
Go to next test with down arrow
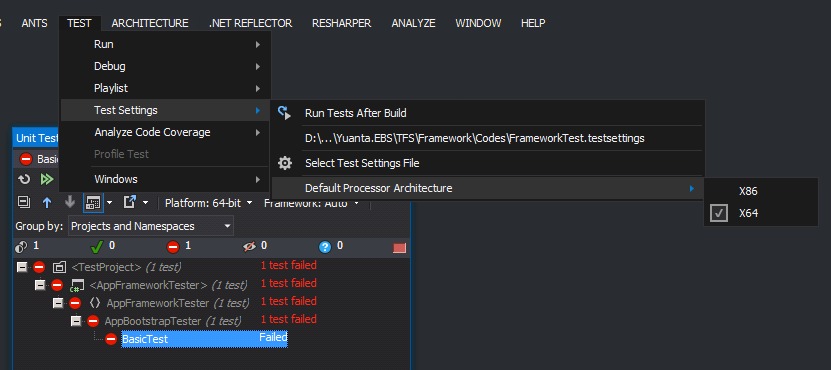point(69,202)
